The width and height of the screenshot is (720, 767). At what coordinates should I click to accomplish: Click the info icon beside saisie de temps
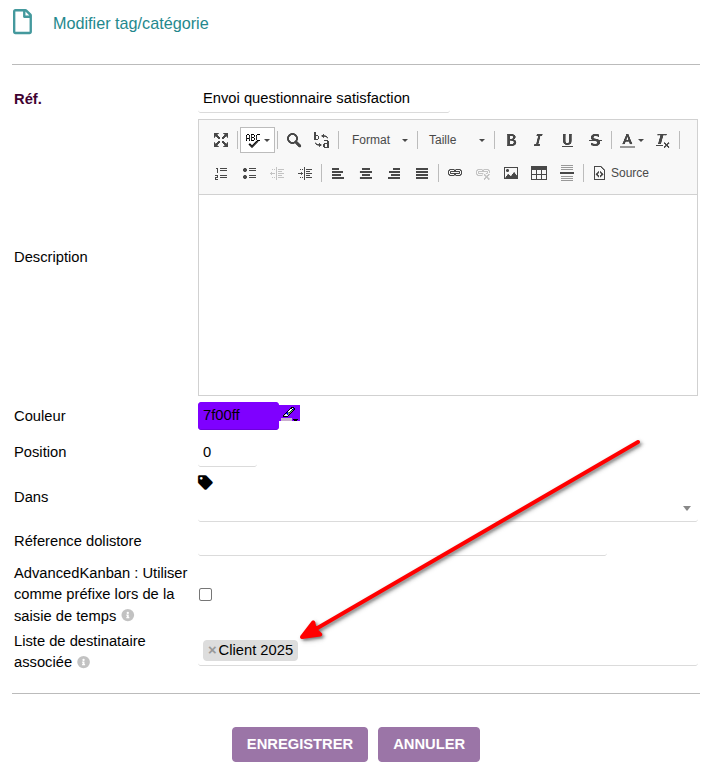coord(128,615)
